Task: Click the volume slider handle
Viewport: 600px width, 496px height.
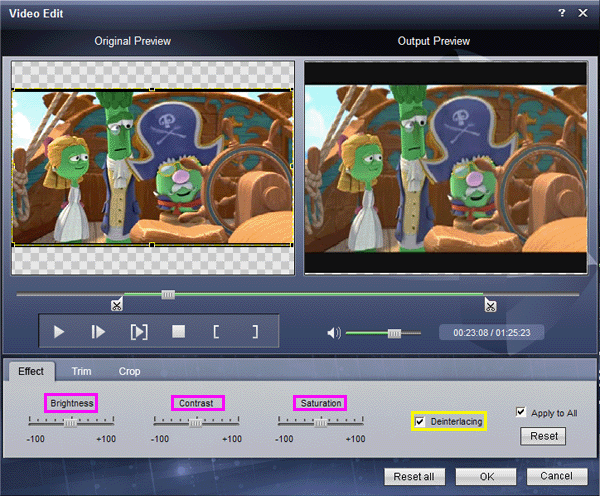Action: [x=394, y=333]
